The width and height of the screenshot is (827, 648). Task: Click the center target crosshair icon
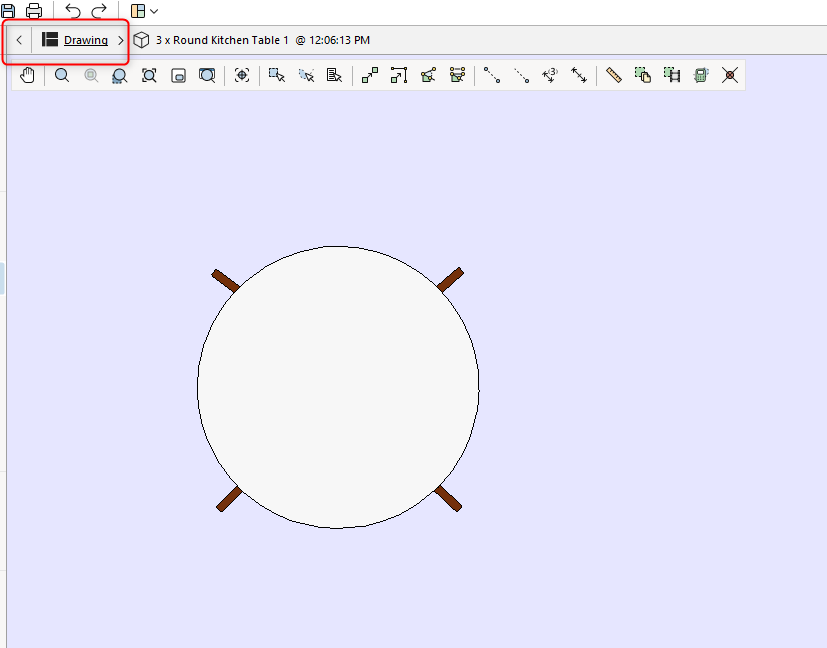[242, 75]
